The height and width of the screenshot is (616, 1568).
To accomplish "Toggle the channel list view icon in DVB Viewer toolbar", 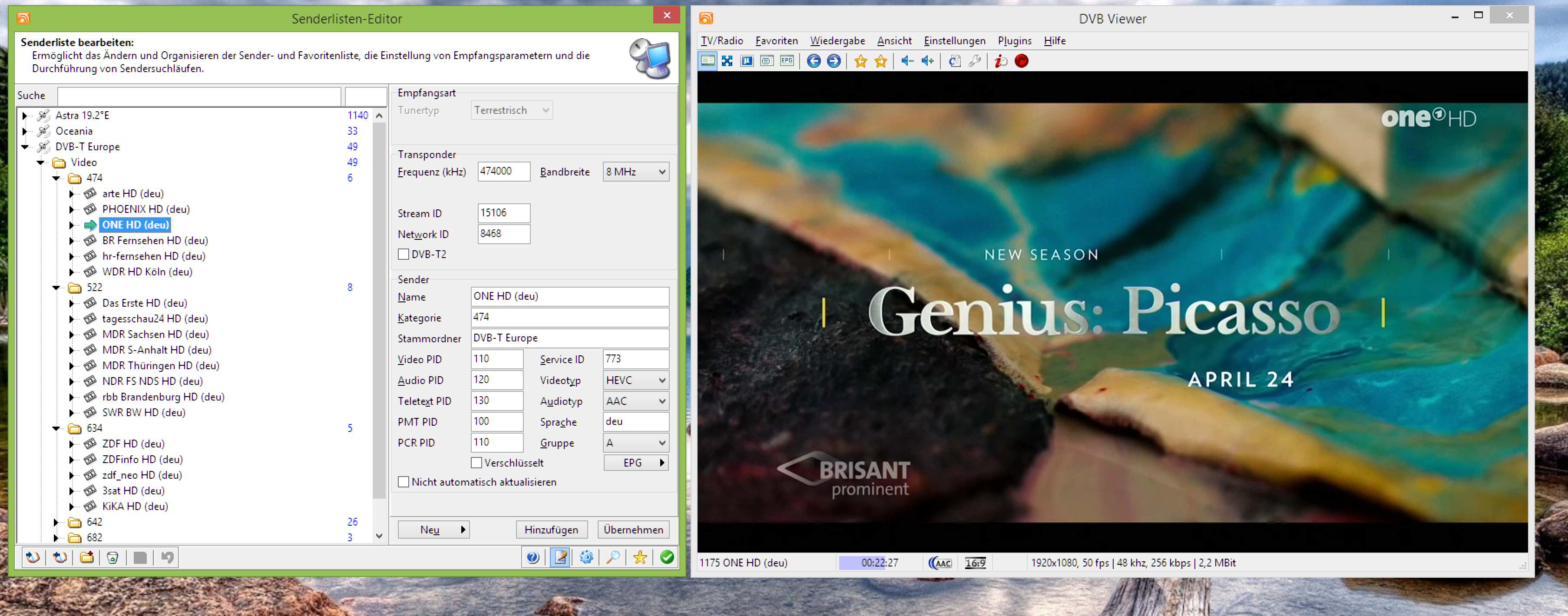I will coord(707,61).
